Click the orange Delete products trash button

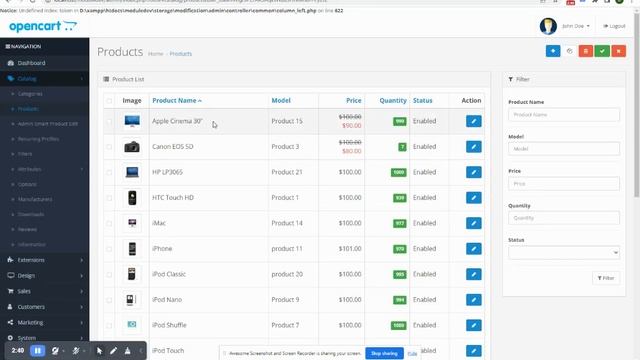click(586, 51)
